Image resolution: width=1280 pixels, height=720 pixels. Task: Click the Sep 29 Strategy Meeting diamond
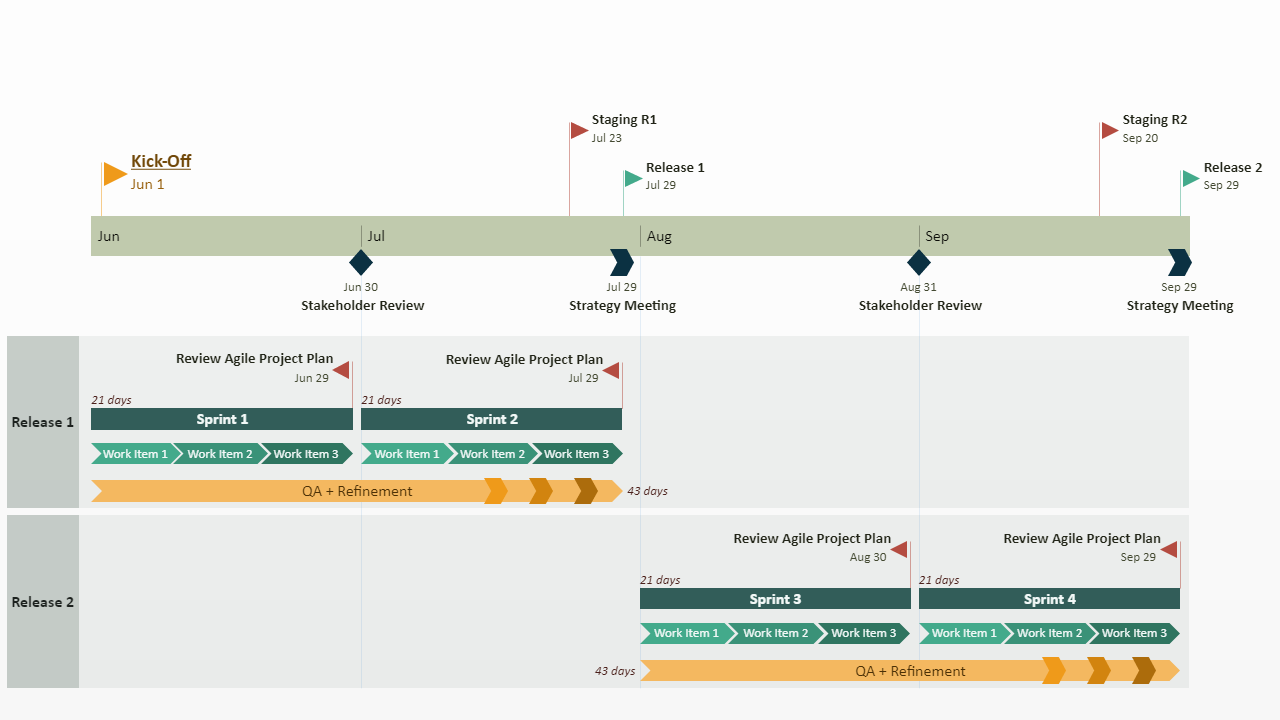click(1178, 262)
